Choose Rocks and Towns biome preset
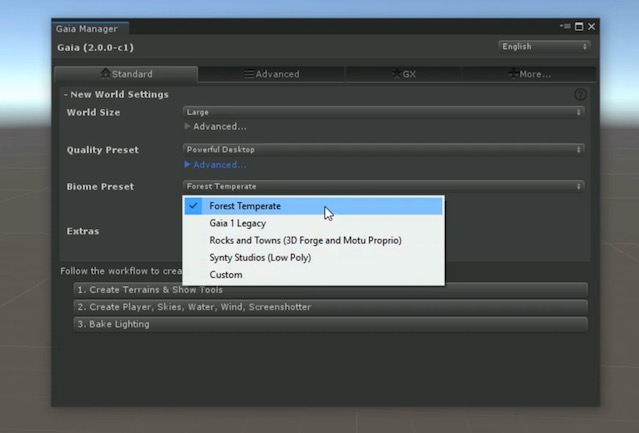Screen dimensions: 639x433 [x=313, y=240]
